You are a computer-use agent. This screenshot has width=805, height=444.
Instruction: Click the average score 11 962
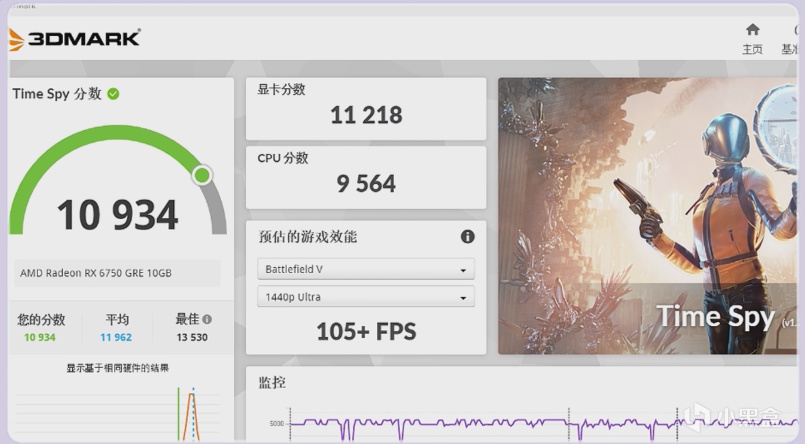pos(116,337)
